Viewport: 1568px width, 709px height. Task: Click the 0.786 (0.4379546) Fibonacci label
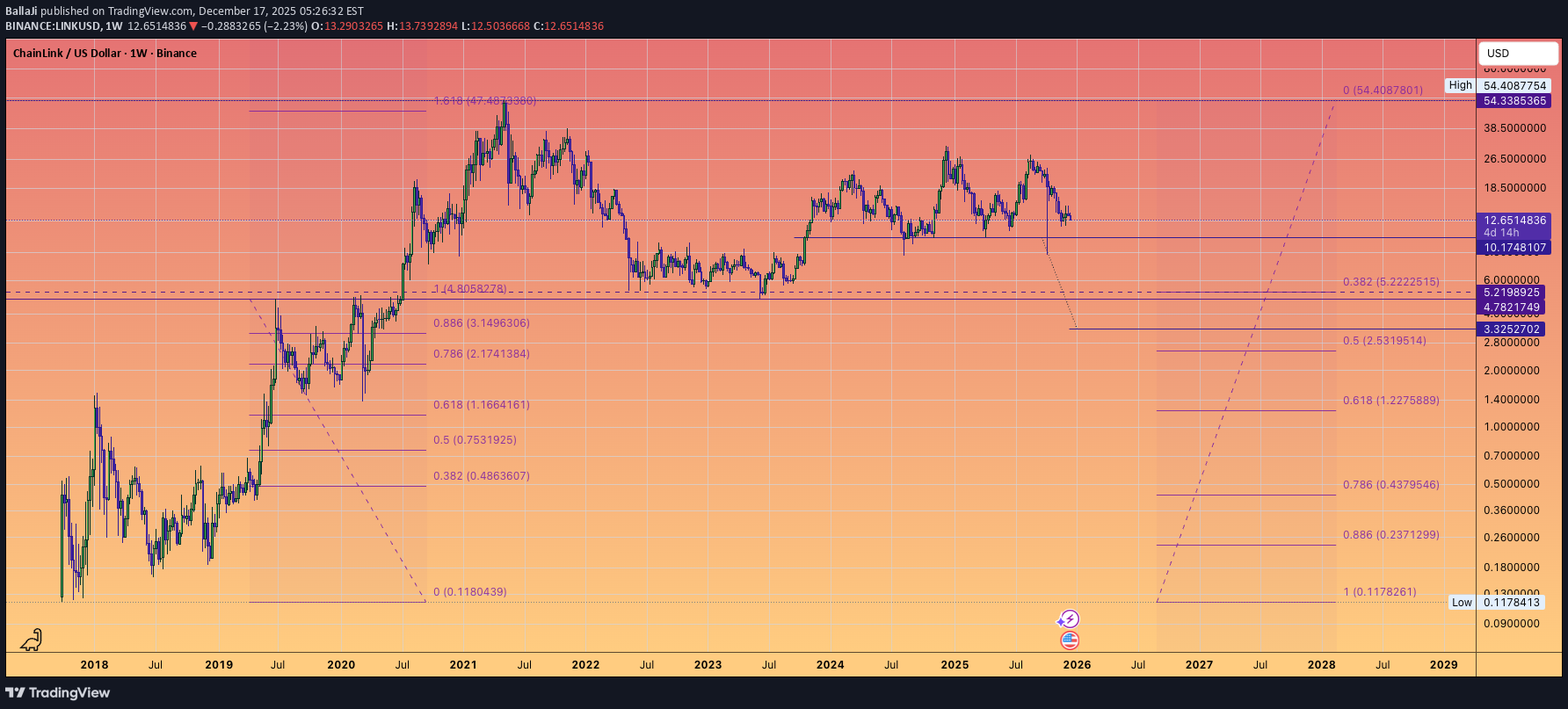[x=1390, y=485]
